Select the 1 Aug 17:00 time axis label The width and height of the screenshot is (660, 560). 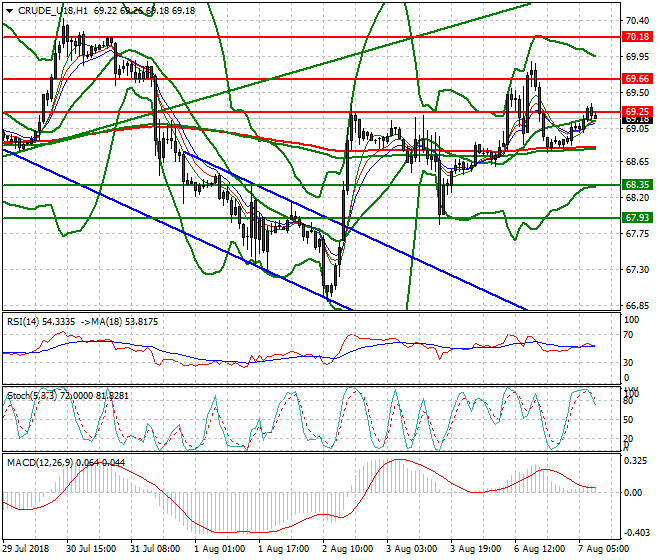click(283, 549)
